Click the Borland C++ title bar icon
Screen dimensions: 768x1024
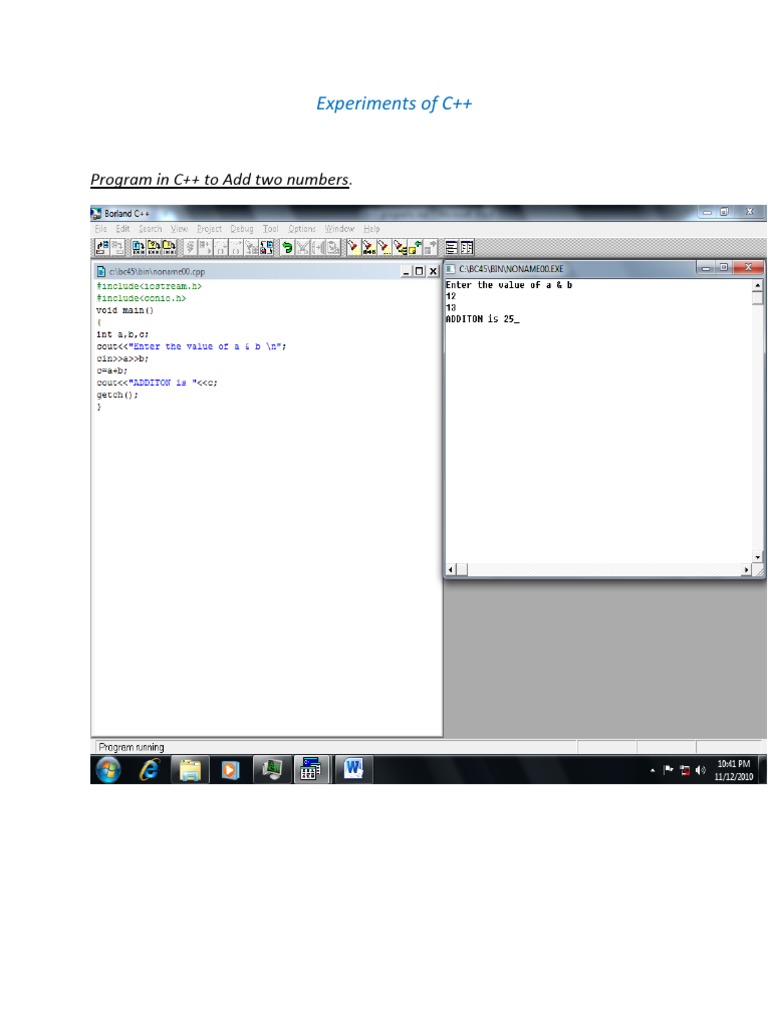(96, 214)
